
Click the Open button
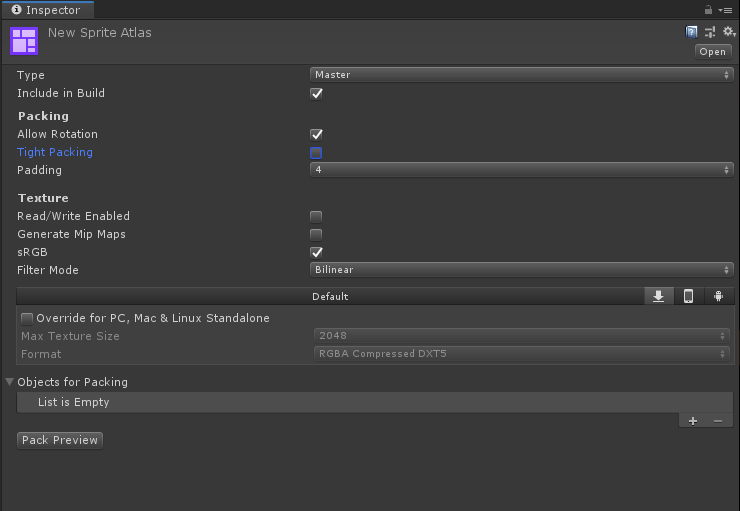click(x=713, y=51)
